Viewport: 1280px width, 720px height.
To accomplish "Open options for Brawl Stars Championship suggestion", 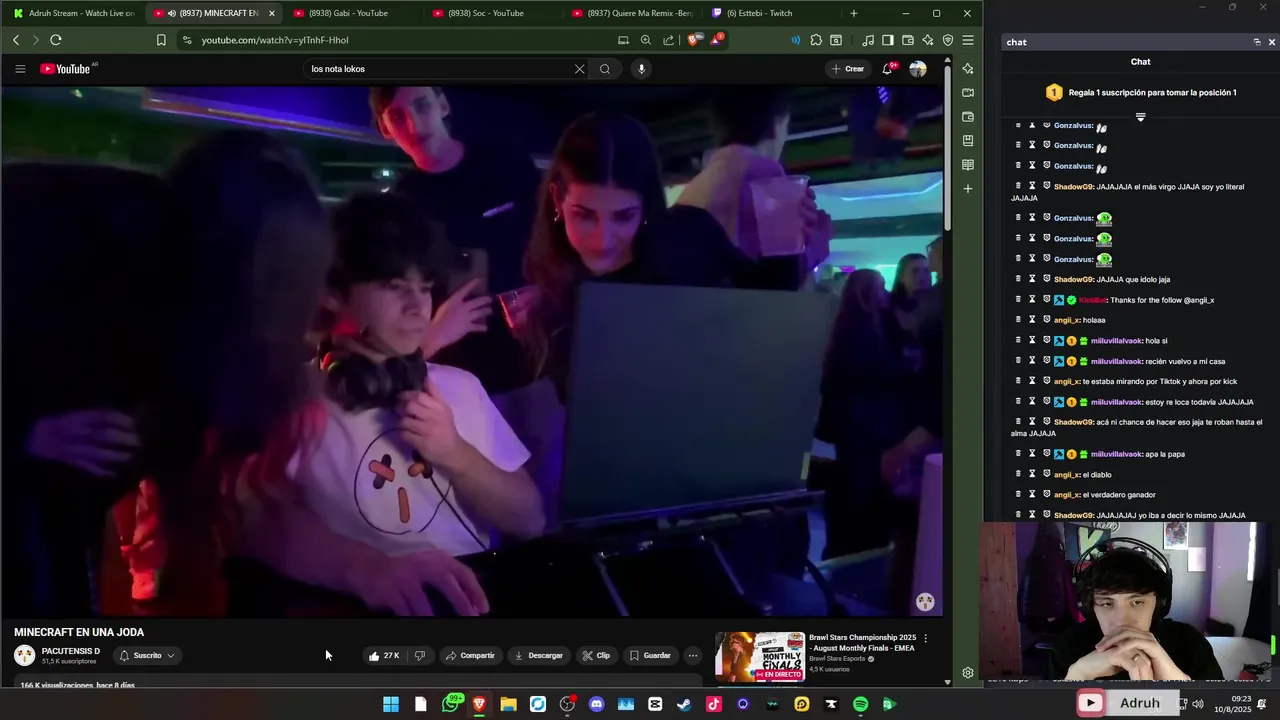I will point(926,638).
